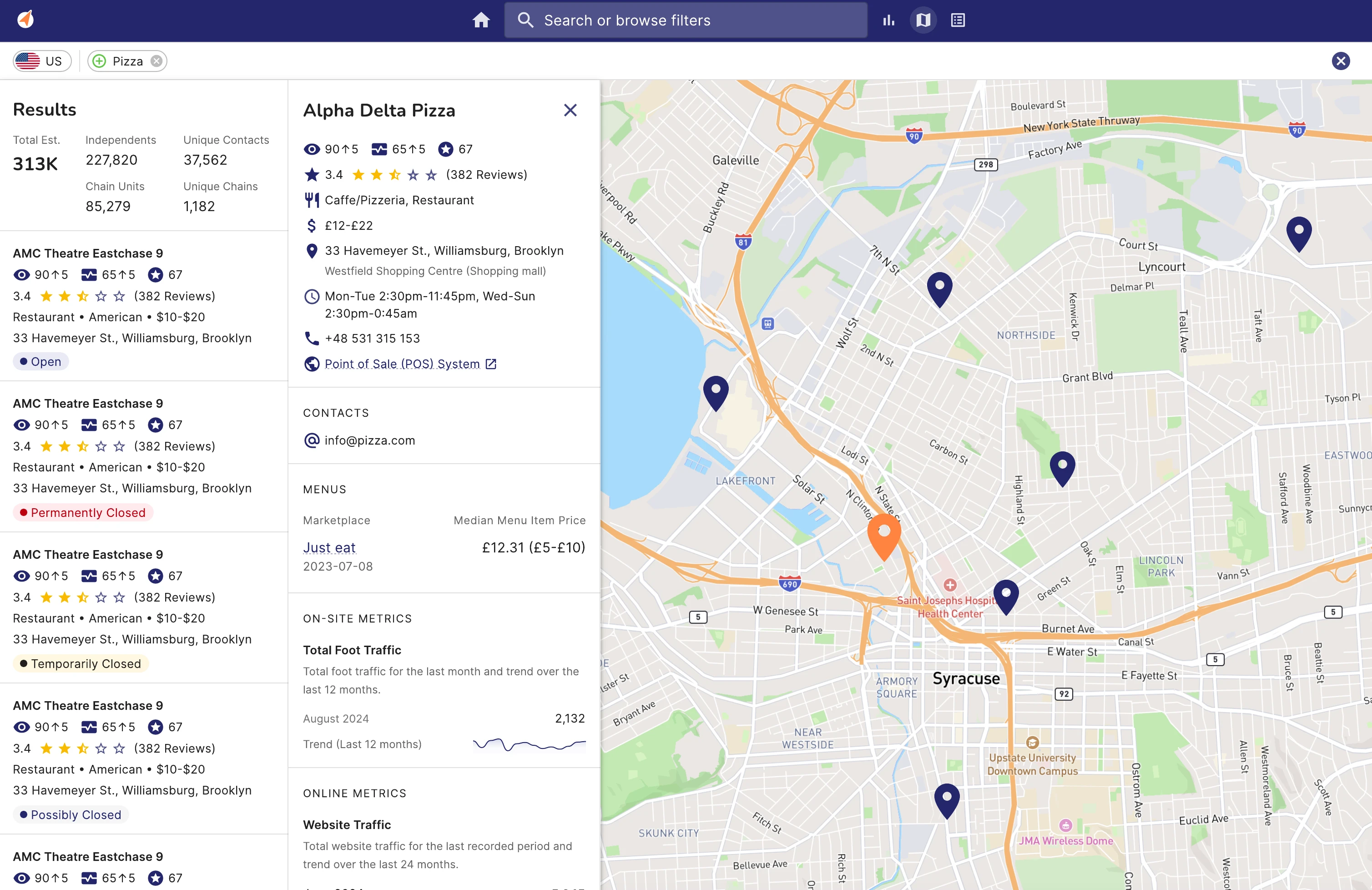Viewport: 1372px width, 890px height.
Task: Click the £12-£22 price range text
Action: click(x=349, y=225)
